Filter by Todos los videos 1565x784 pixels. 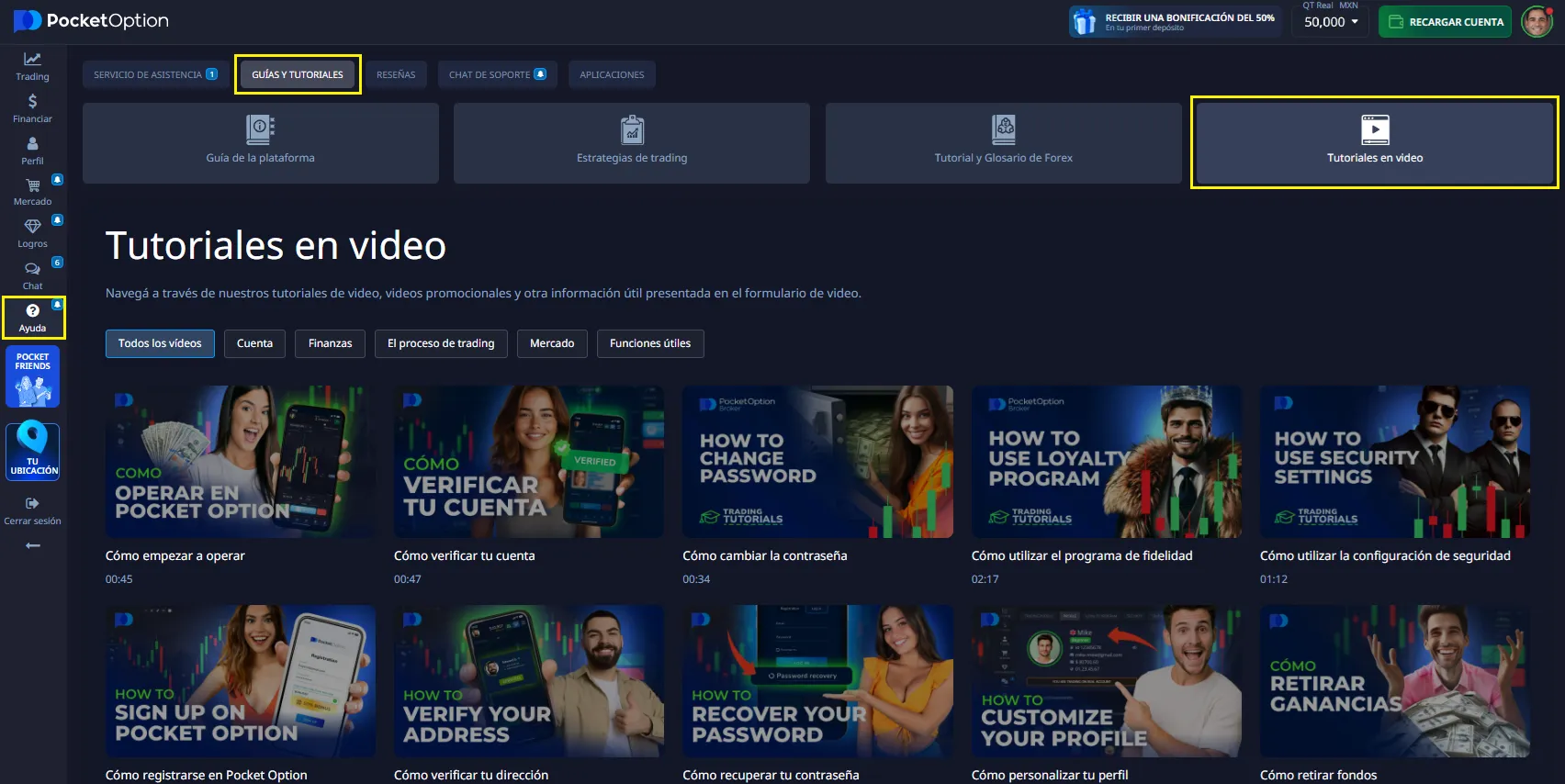[x=160, y=343]
